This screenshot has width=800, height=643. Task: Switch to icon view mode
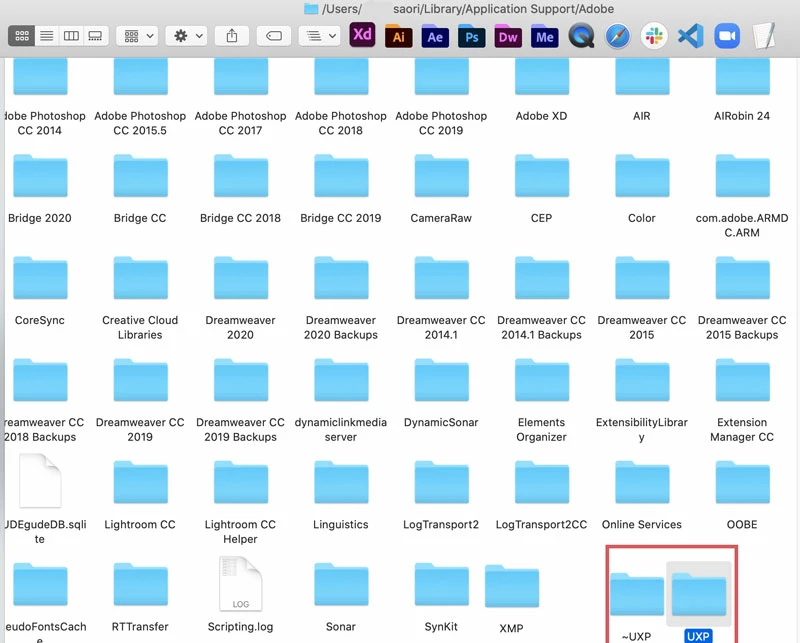click(x=21, y=36)
